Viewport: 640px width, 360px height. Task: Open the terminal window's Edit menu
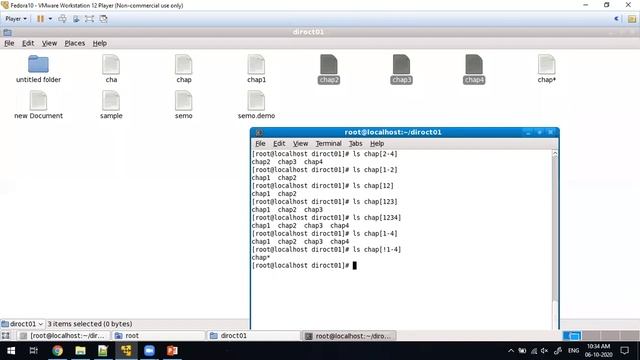pos(279,144)
